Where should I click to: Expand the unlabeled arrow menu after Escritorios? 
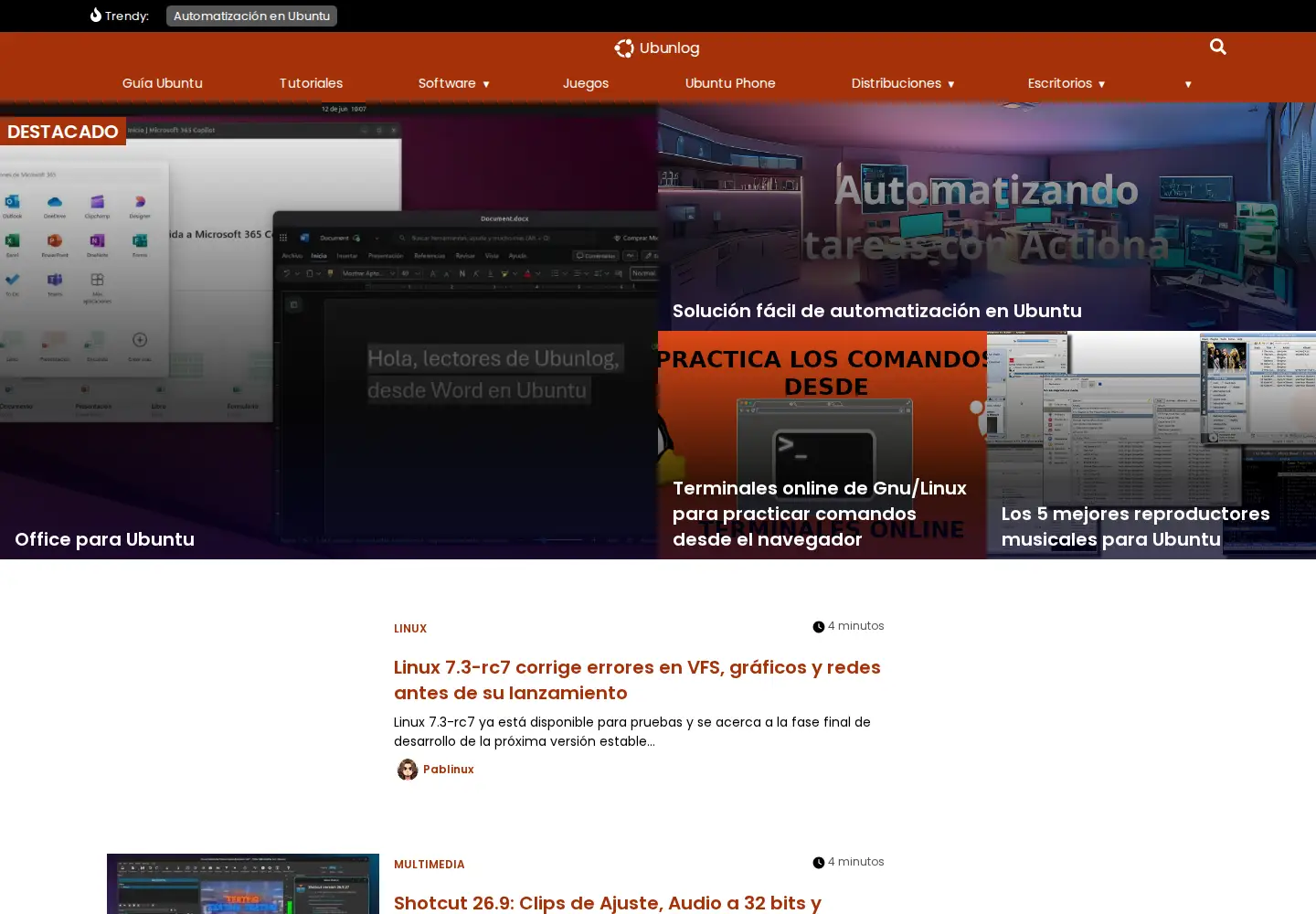pyautogui.click(x=1188, y=84)
